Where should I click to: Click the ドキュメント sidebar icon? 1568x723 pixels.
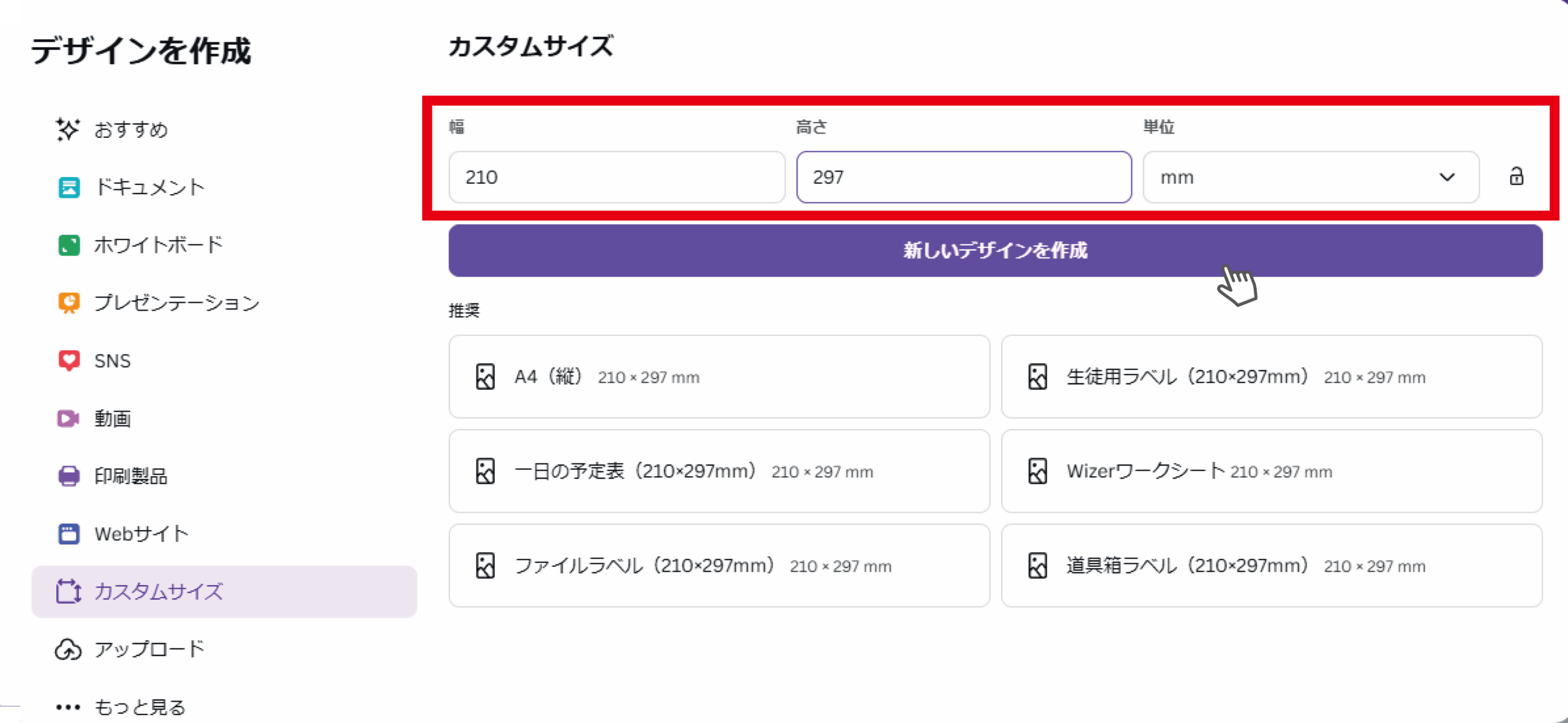pyautogui.click(x=69, y=187)
